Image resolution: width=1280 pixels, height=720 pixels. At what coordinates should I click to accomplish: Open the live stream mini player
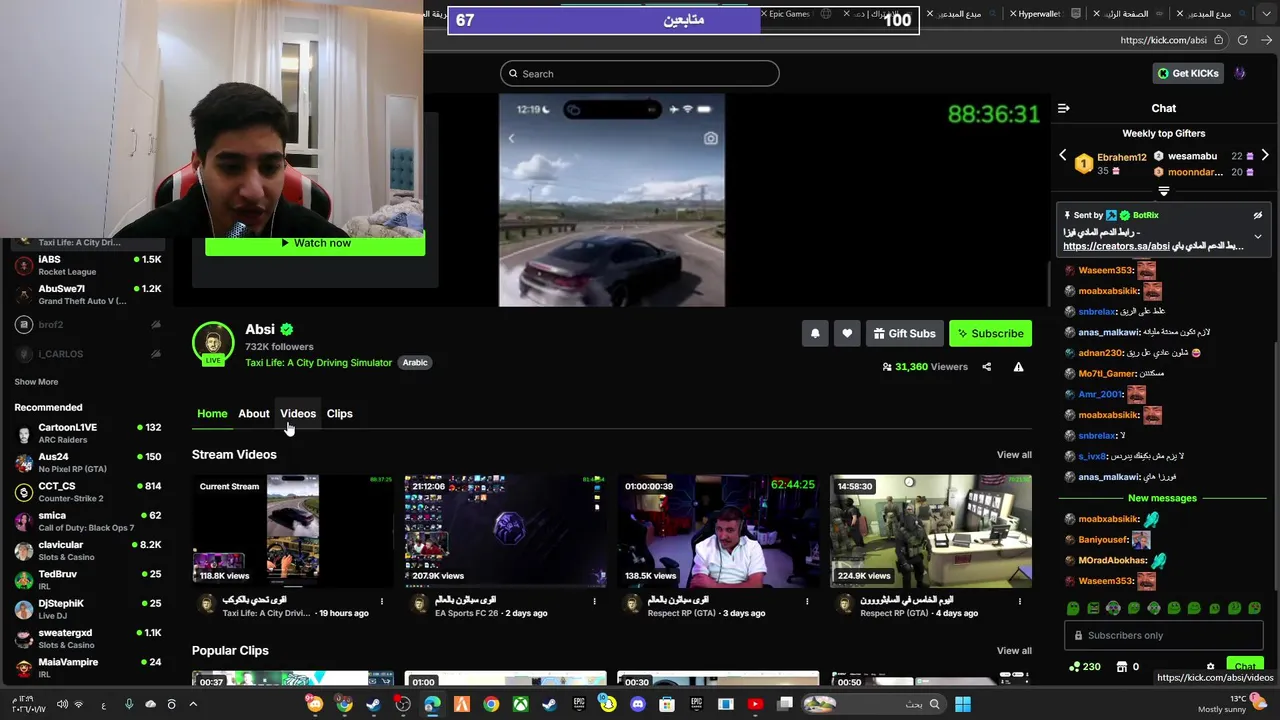click(x=612, y=200)
